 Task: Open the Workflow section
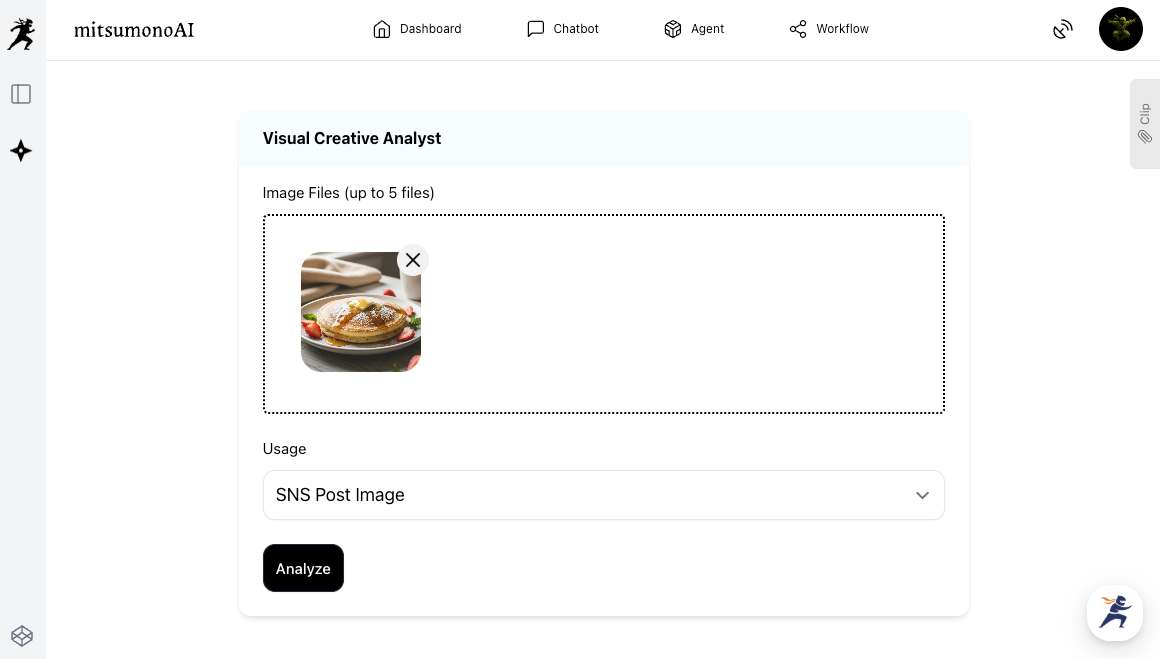coord(829,29)
